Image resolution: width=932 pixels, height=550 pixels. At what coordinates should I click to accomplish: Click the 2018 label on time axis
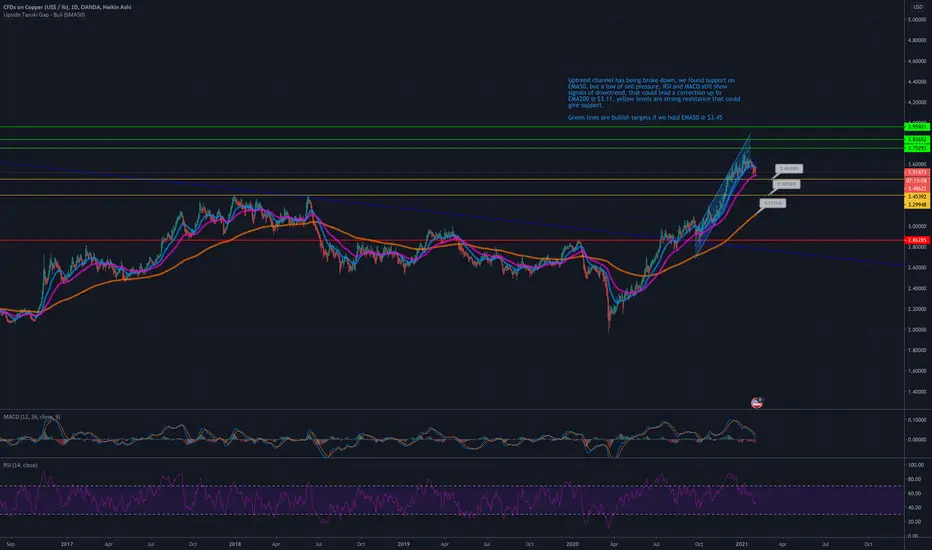[x=235, y=544]
